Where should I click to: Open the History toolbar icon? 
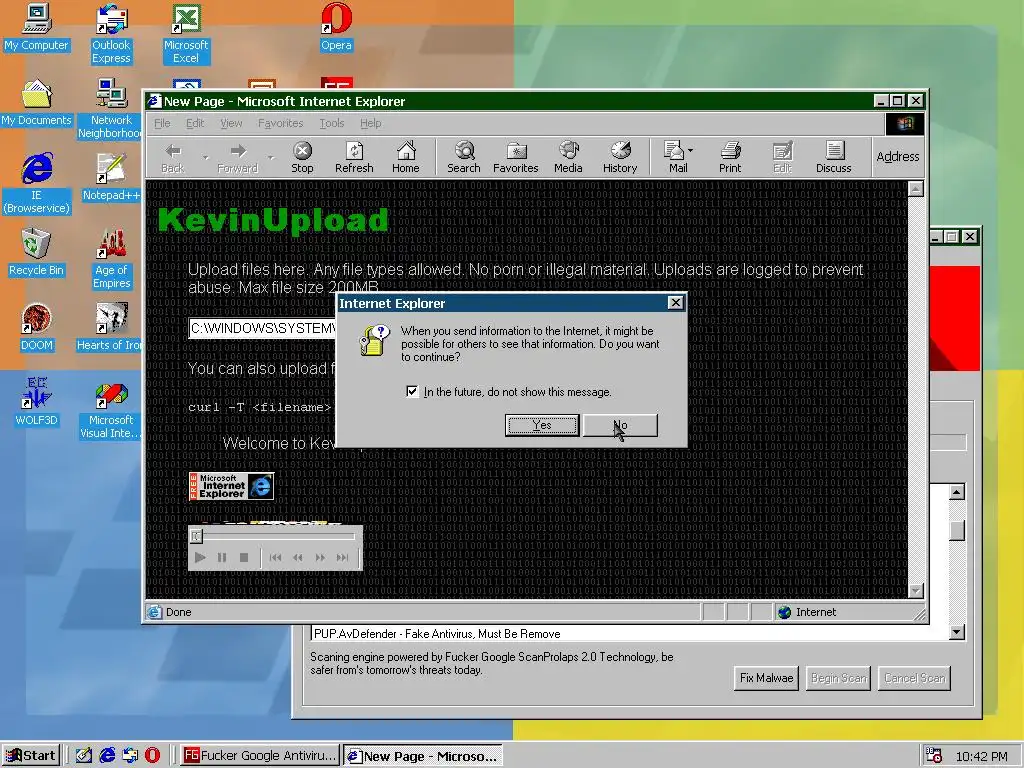pyautogui.click(x=620, y=157)
